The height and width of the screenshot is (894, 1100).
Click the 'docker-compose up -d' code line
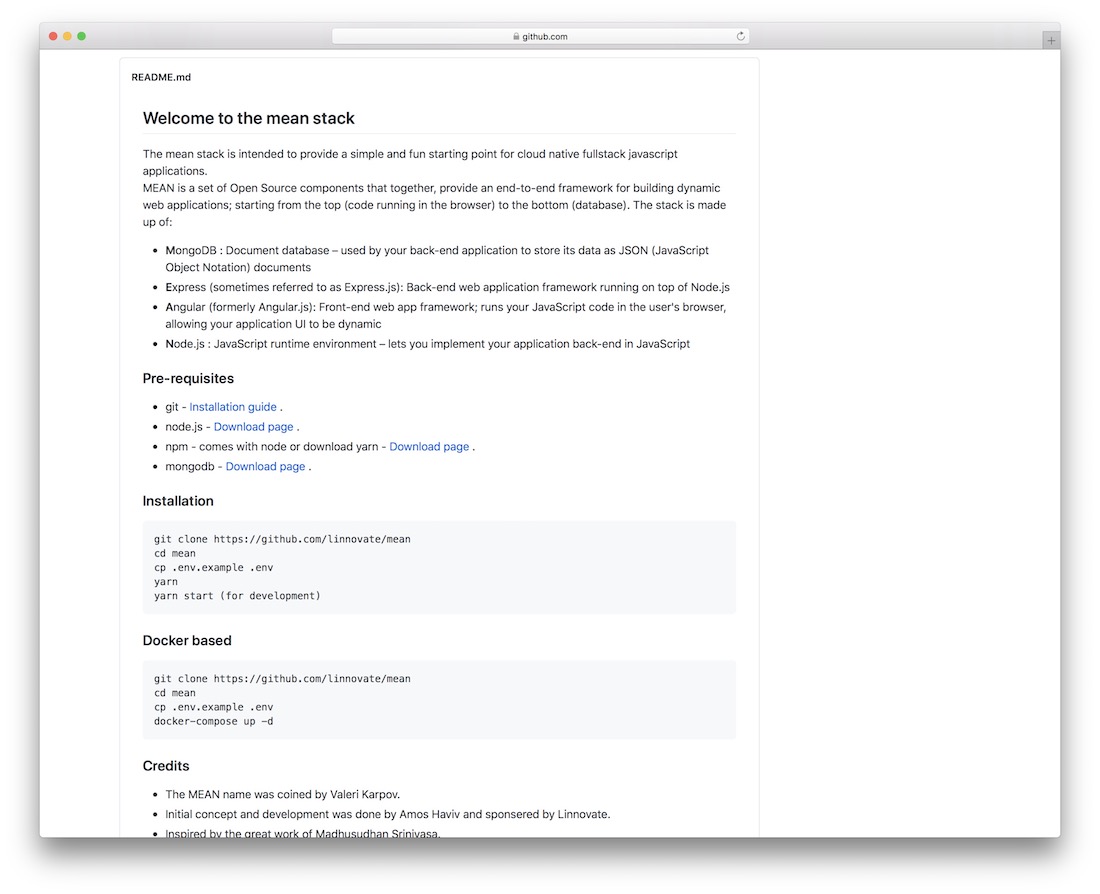[x=214, y=721]
